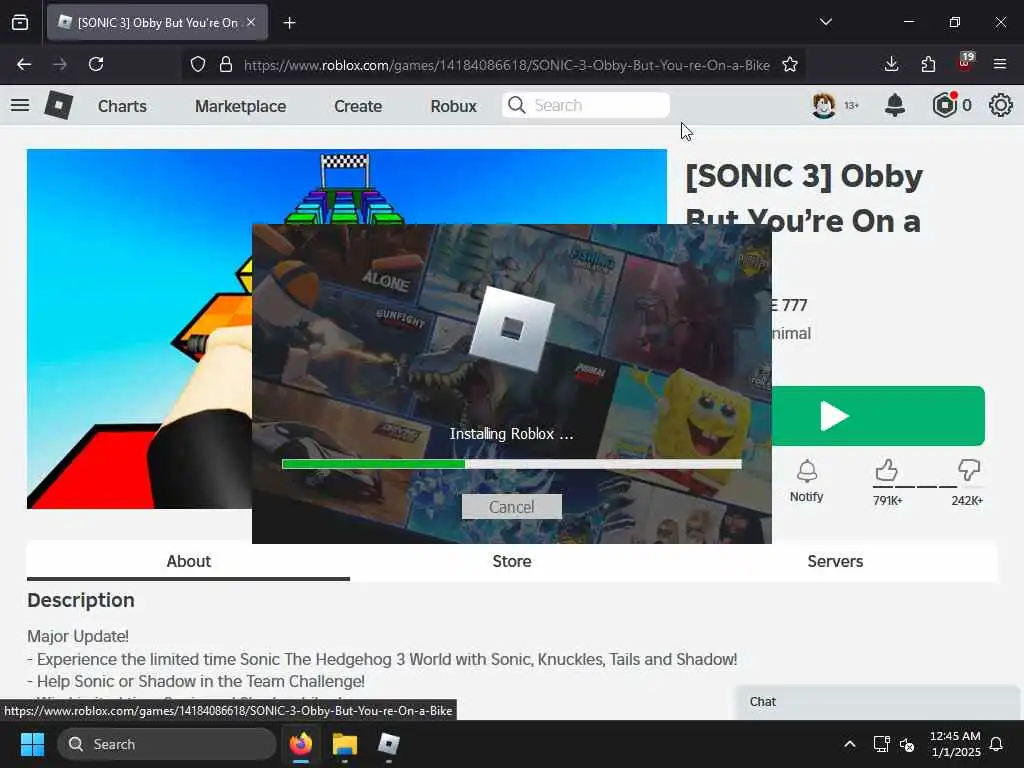The height and width of the screenshot is (768, 1024).
Task: Open Firefox application hamburger menu
Action: click(x=1000, y=64)
